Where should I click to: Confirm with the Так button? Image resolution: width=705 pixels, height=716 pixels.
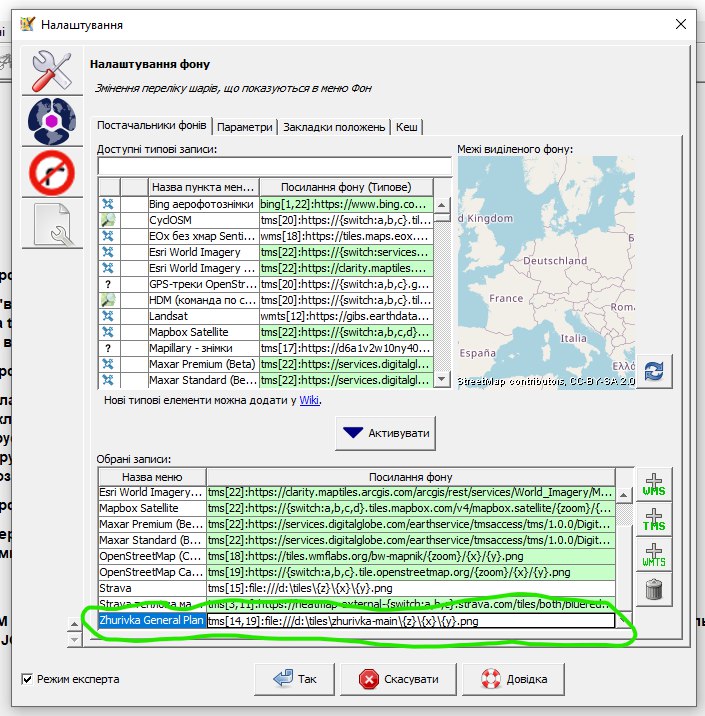(295, 679)
